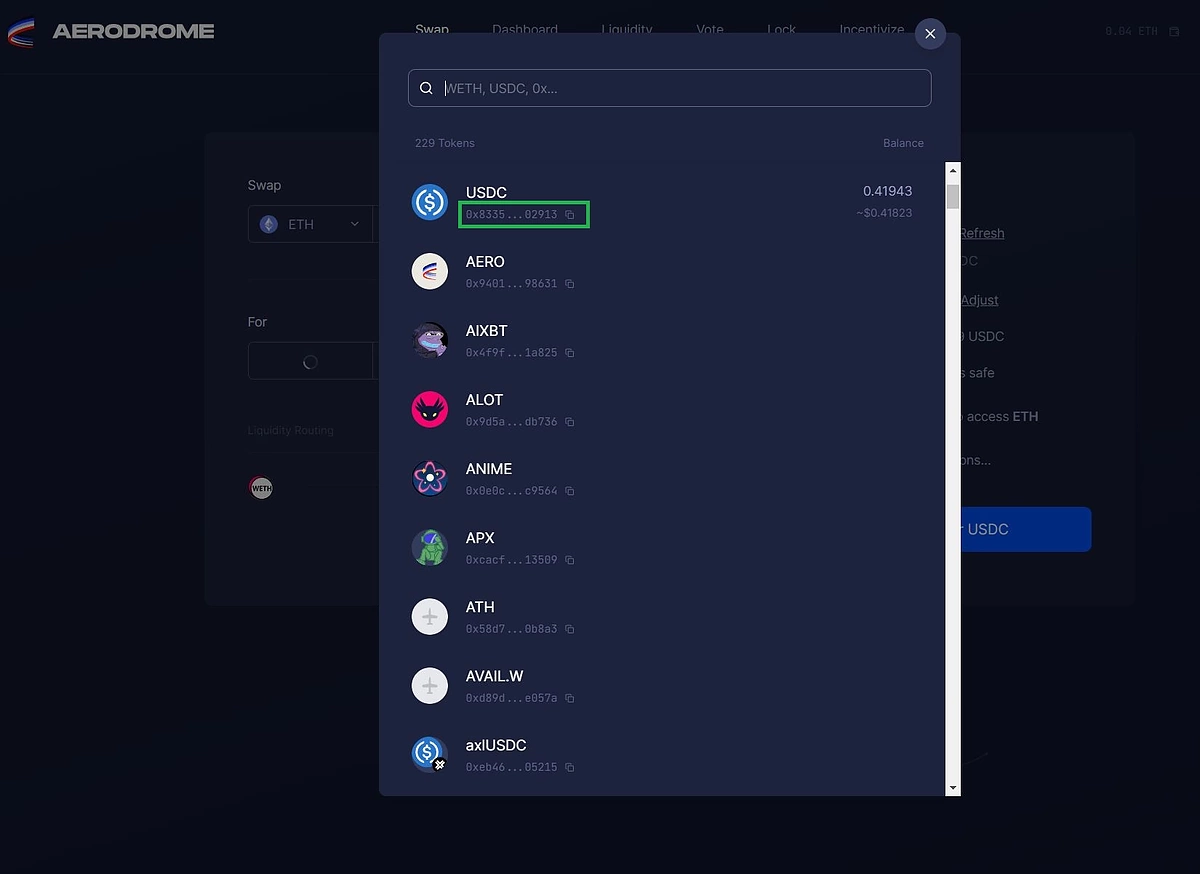Click the ALOT token icon
This screenshot has height=874, width=1200.
click(430, 409)
